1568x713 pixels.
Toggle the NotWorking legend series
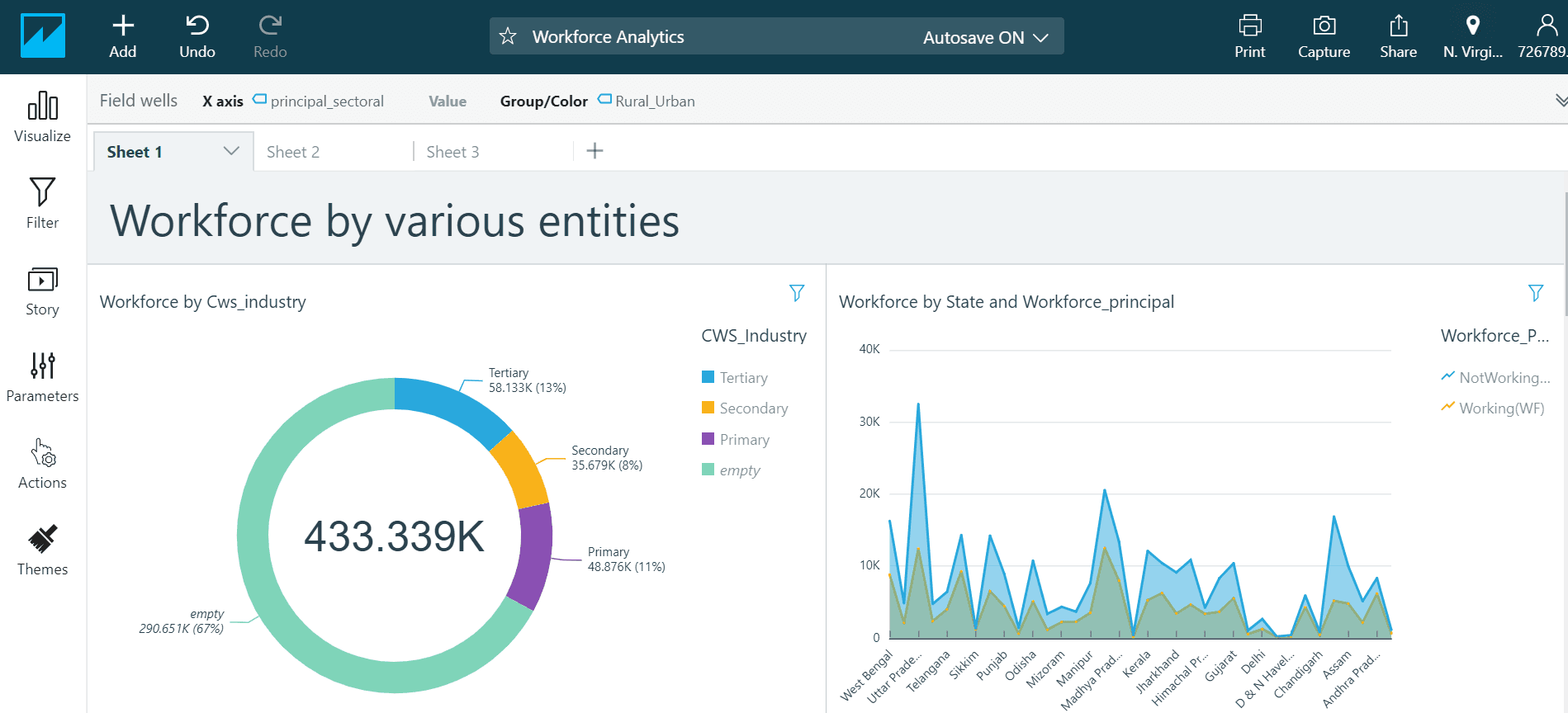(1495, 377)
